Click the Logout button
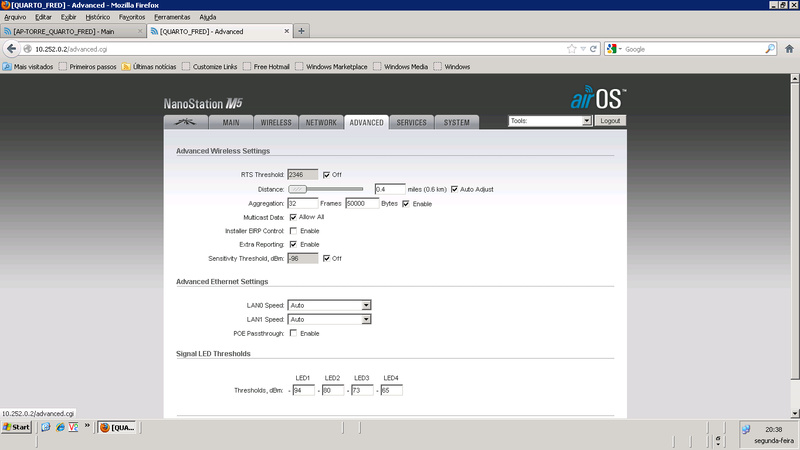Image resolution: width=800 pixels, height=450 pixels. pyautogui.click(x=610, y=121)
